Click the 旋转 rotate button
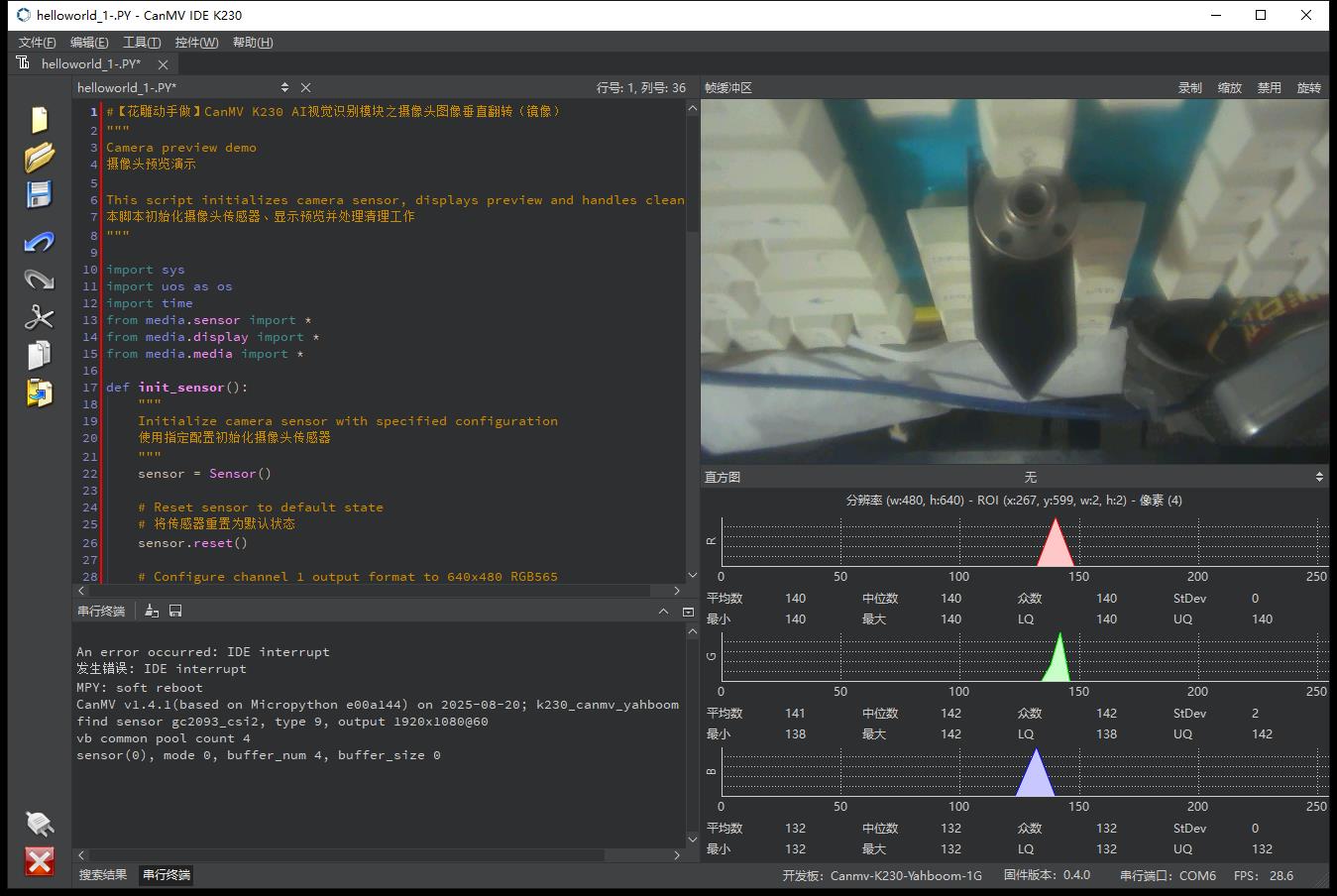The image size is (1337, 896). pos(1308,87)
